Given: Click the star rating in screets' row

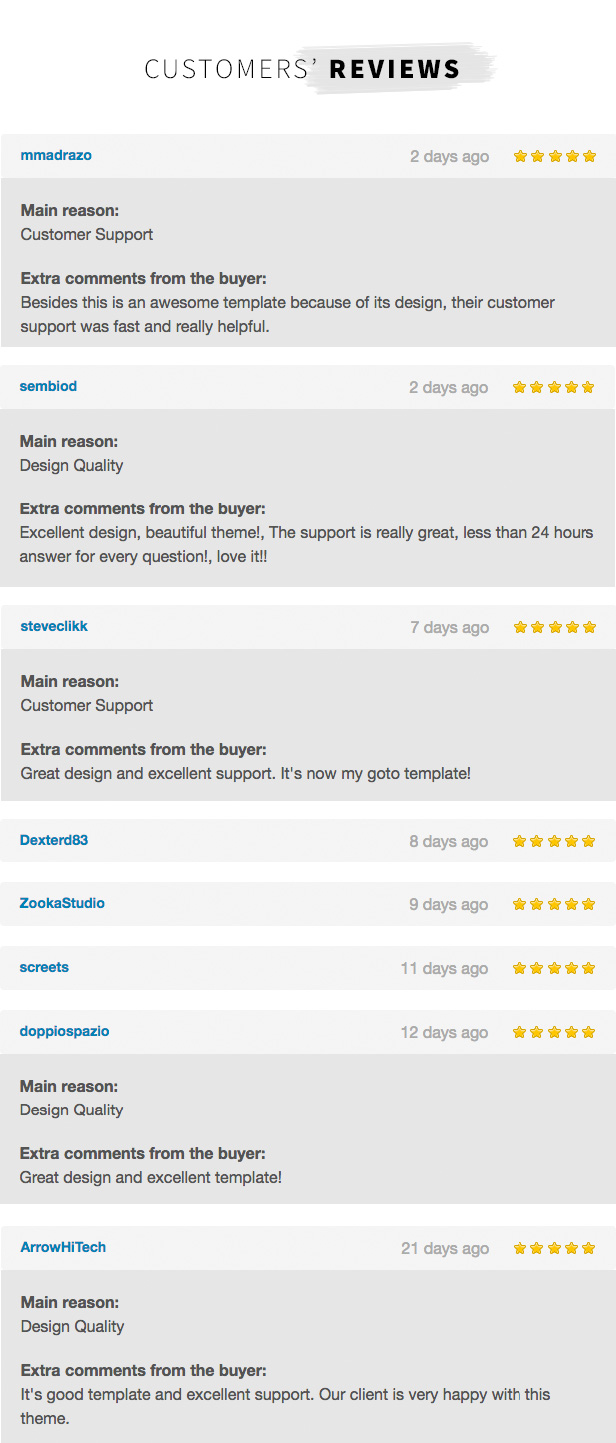Looking at the screenshot, I should click(x=554, y=968).
